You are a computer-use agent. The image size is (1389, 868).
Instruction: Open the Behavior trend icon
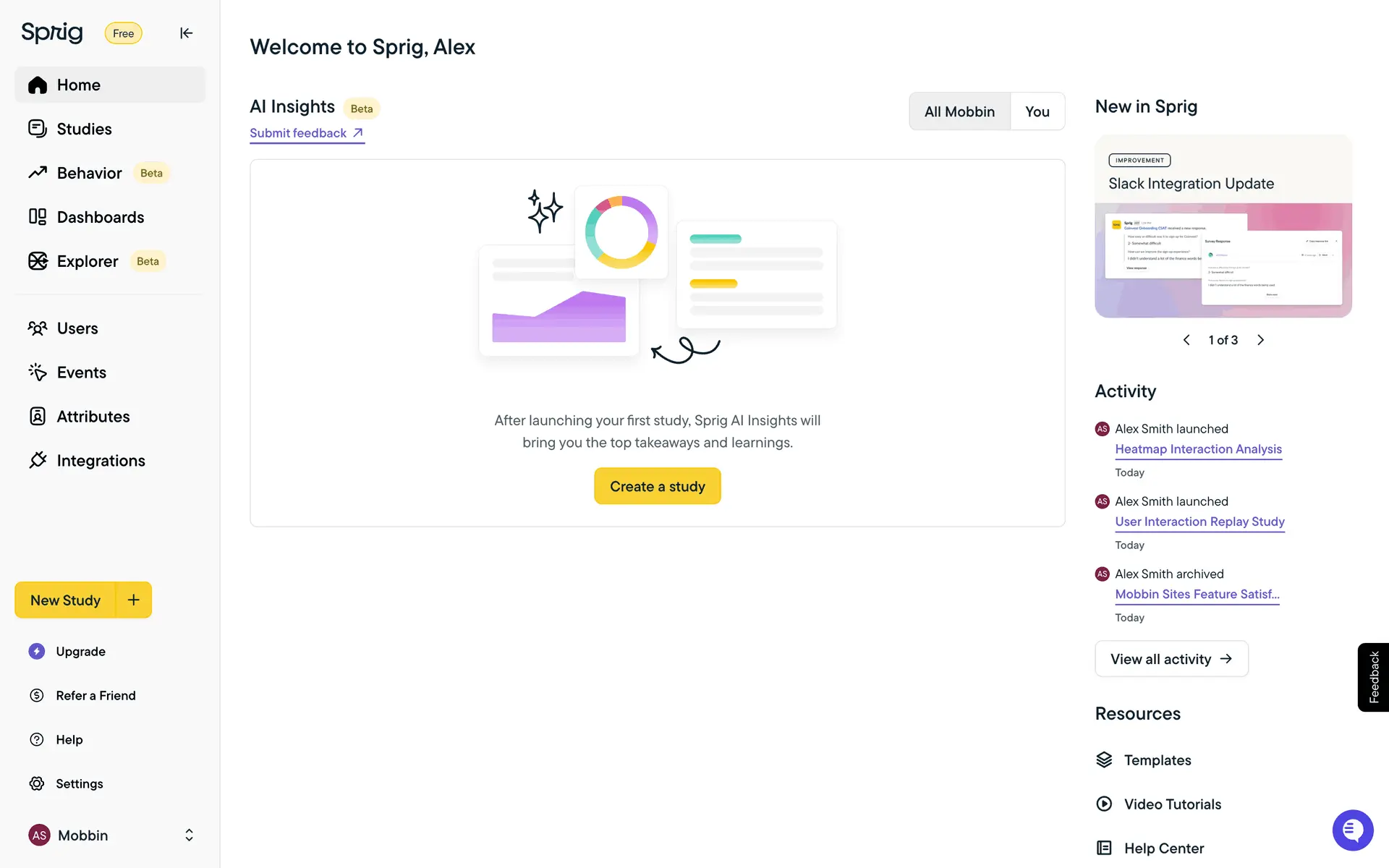pyautogui.click(x=38, y=173)
